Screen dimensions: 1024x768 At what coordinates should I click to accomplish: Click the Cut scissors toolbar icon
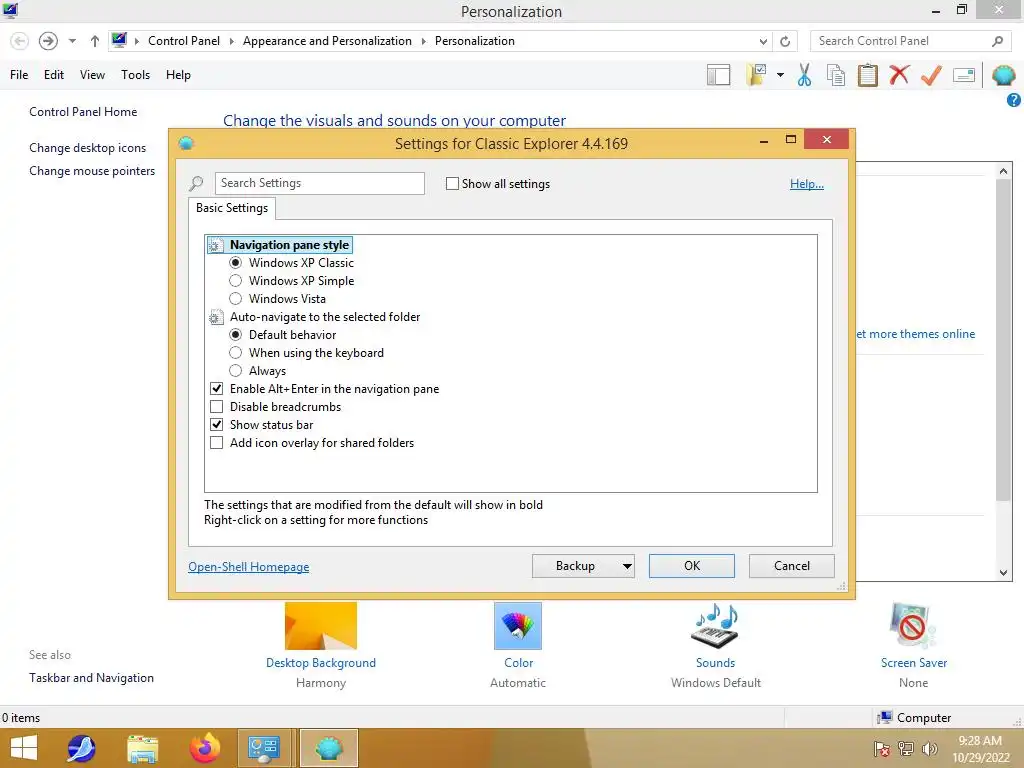(805, 75)
